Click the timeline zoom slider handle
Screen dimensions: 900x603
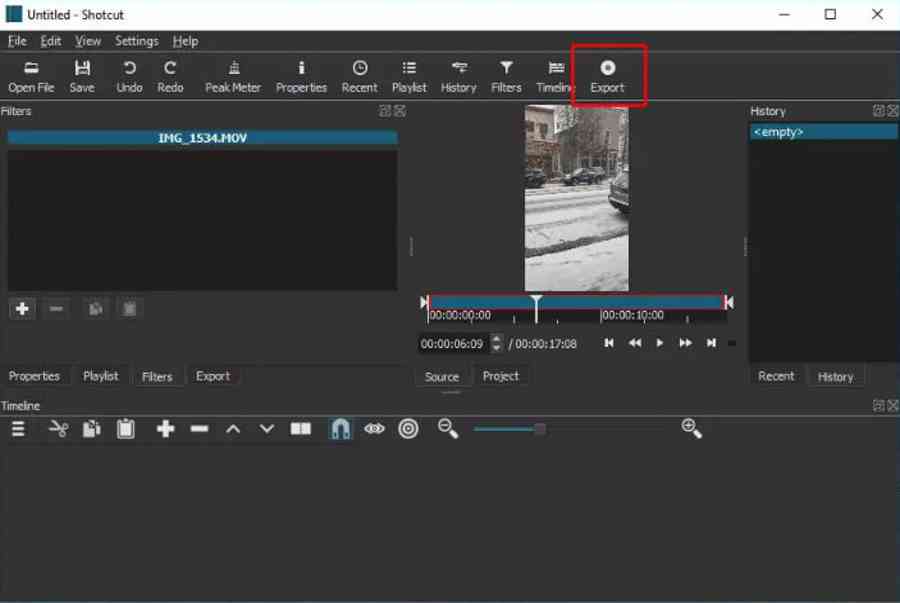(540, 429)
